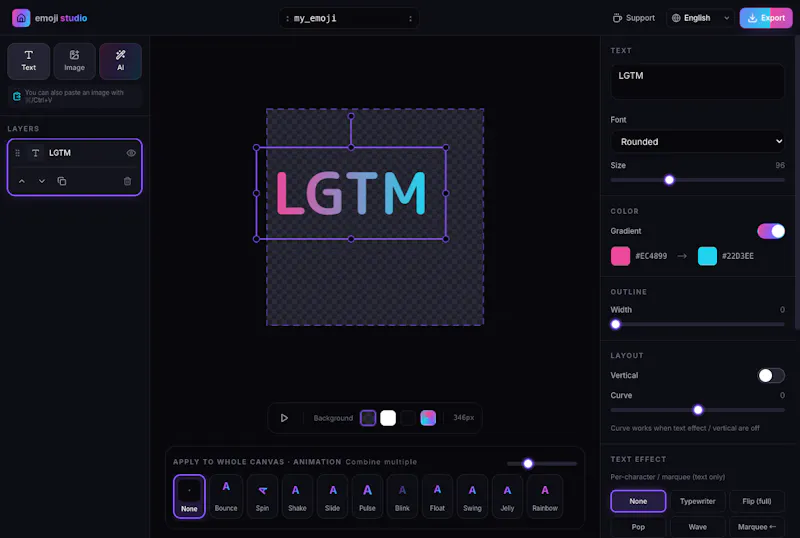Apply the Spin animation
800x538 pixels.
coord(262,497)
